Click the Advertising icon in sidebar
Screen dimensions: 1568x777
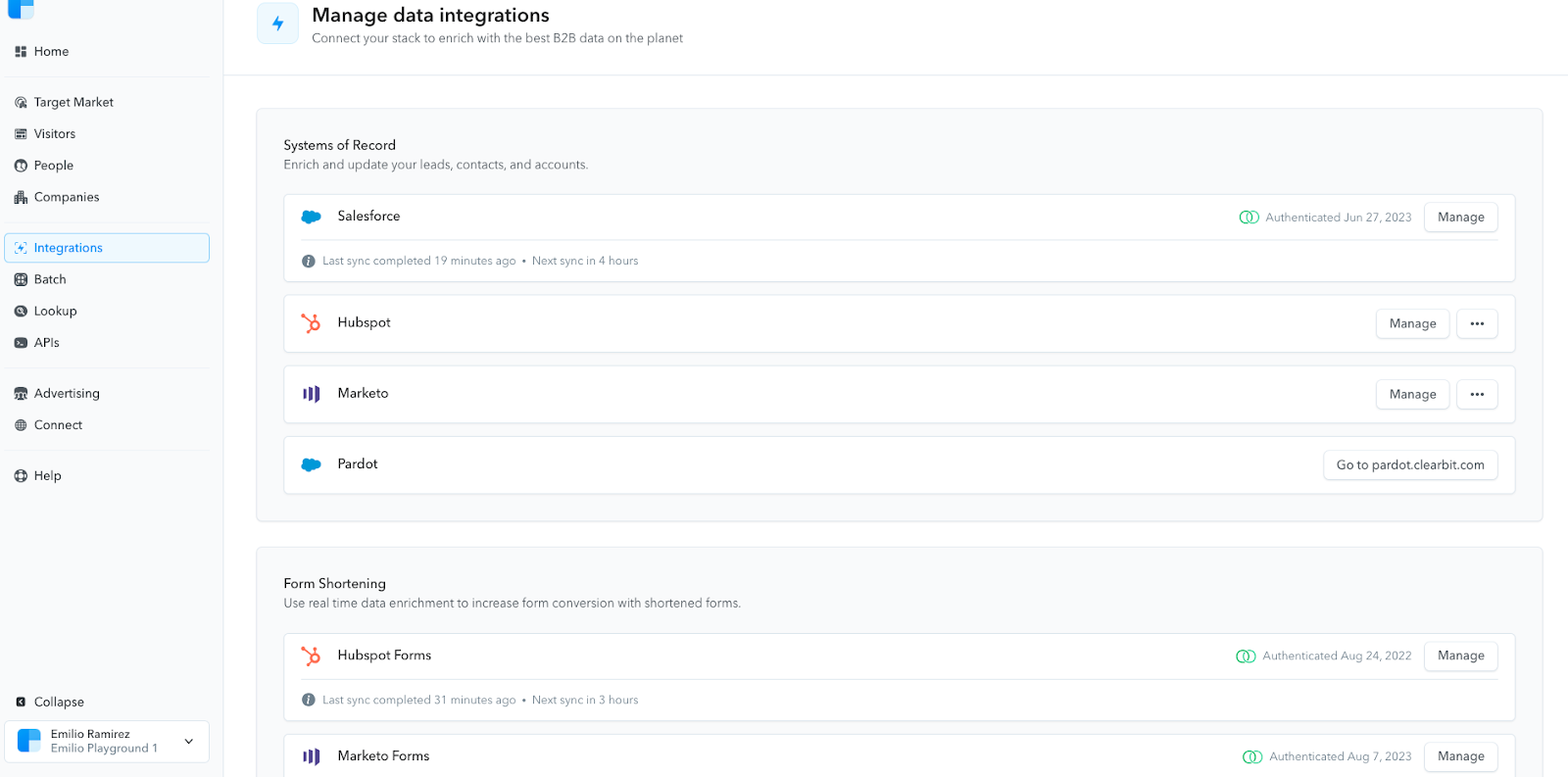(21, 394)
